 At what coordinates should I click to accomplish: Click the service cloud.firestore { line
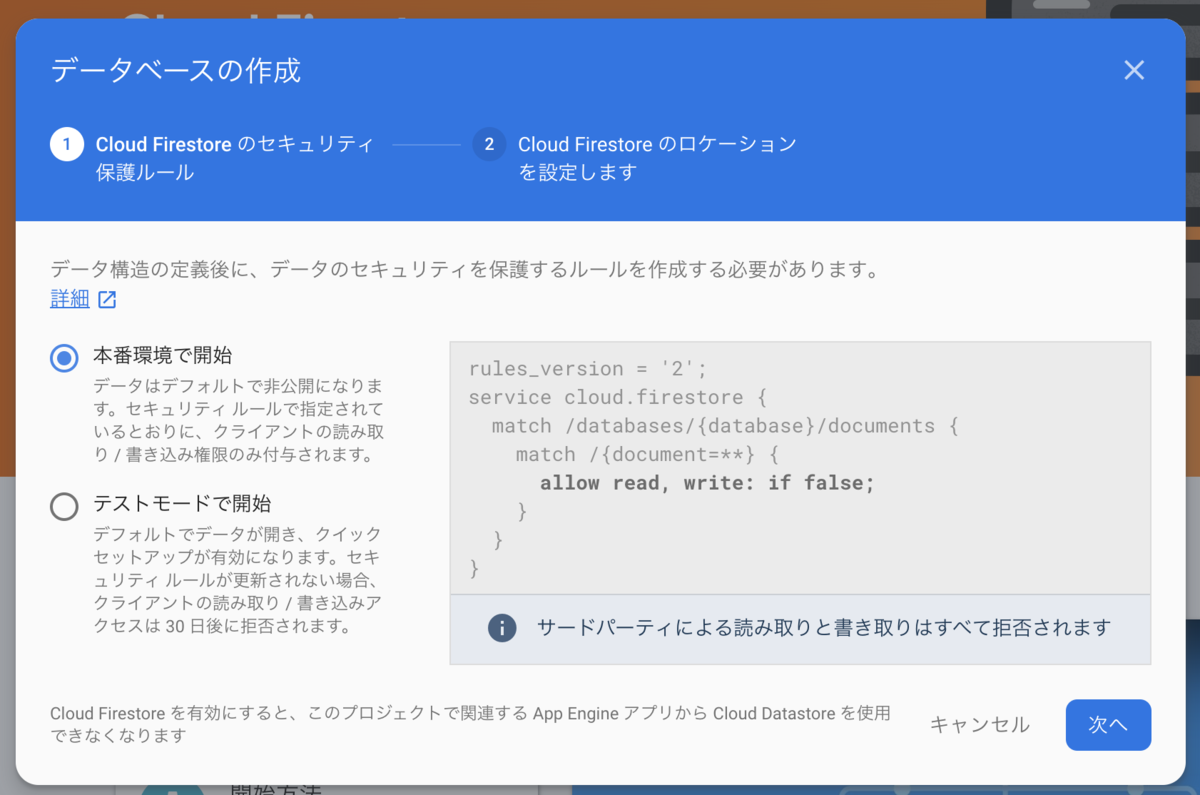click(617, 397)
